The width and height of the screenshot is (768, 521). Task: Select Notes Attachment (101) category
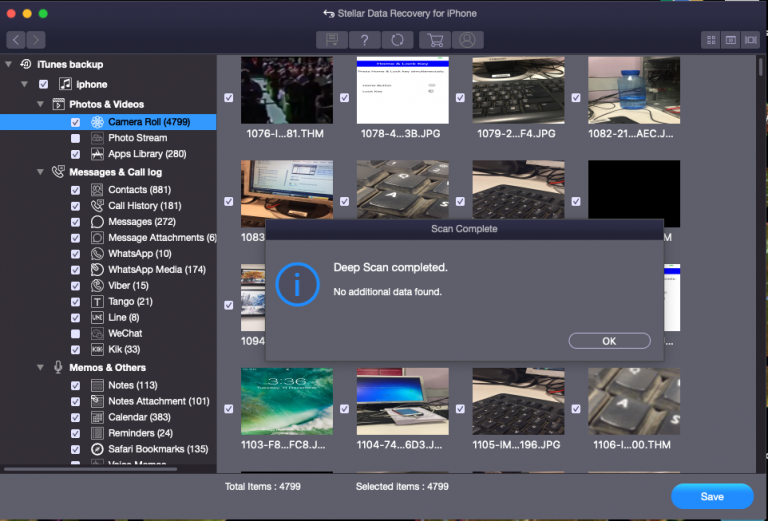[x=159, y=401]
